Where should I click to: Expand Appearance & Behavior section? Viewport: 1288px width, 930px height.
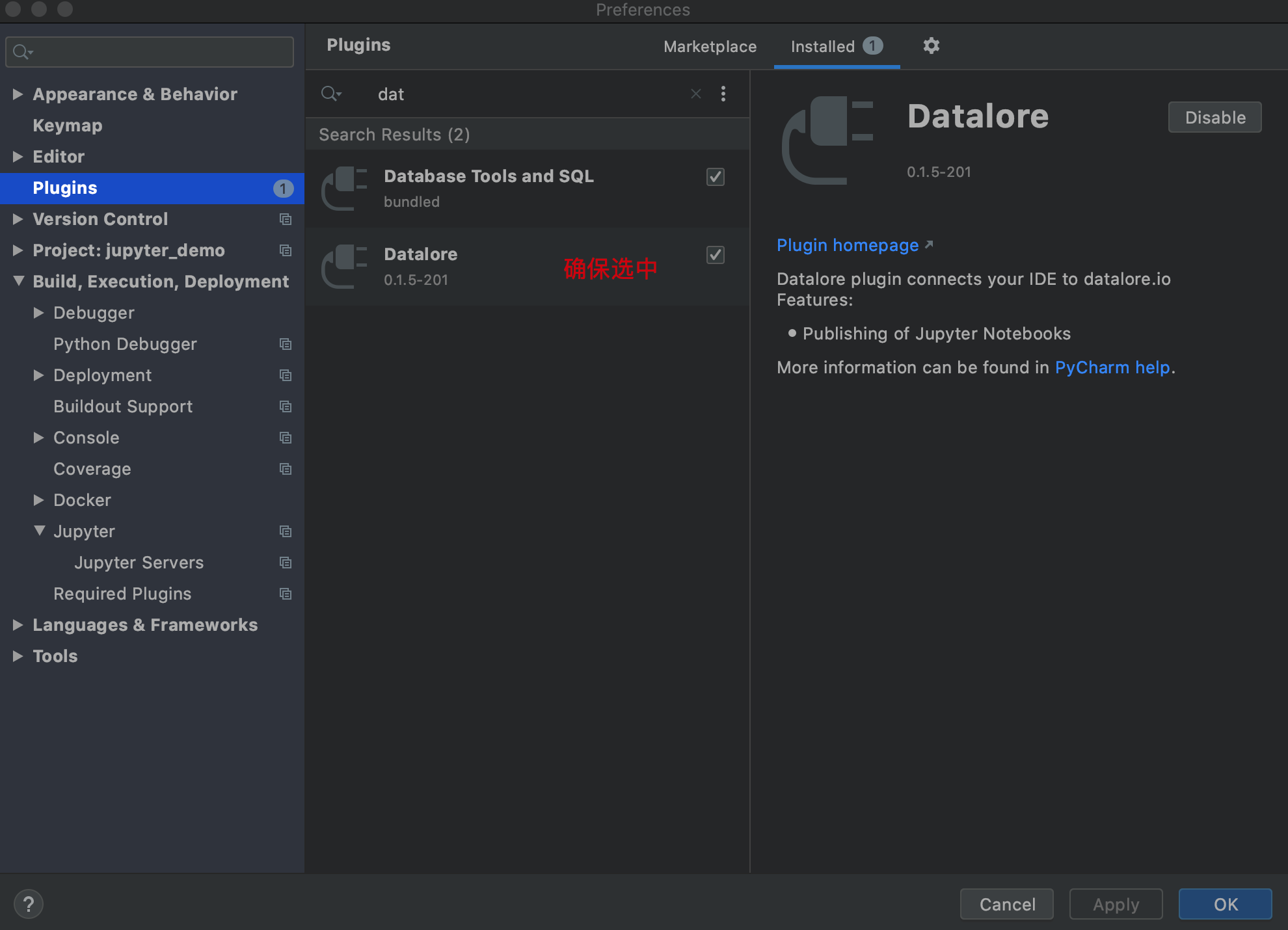coord(18,94)
